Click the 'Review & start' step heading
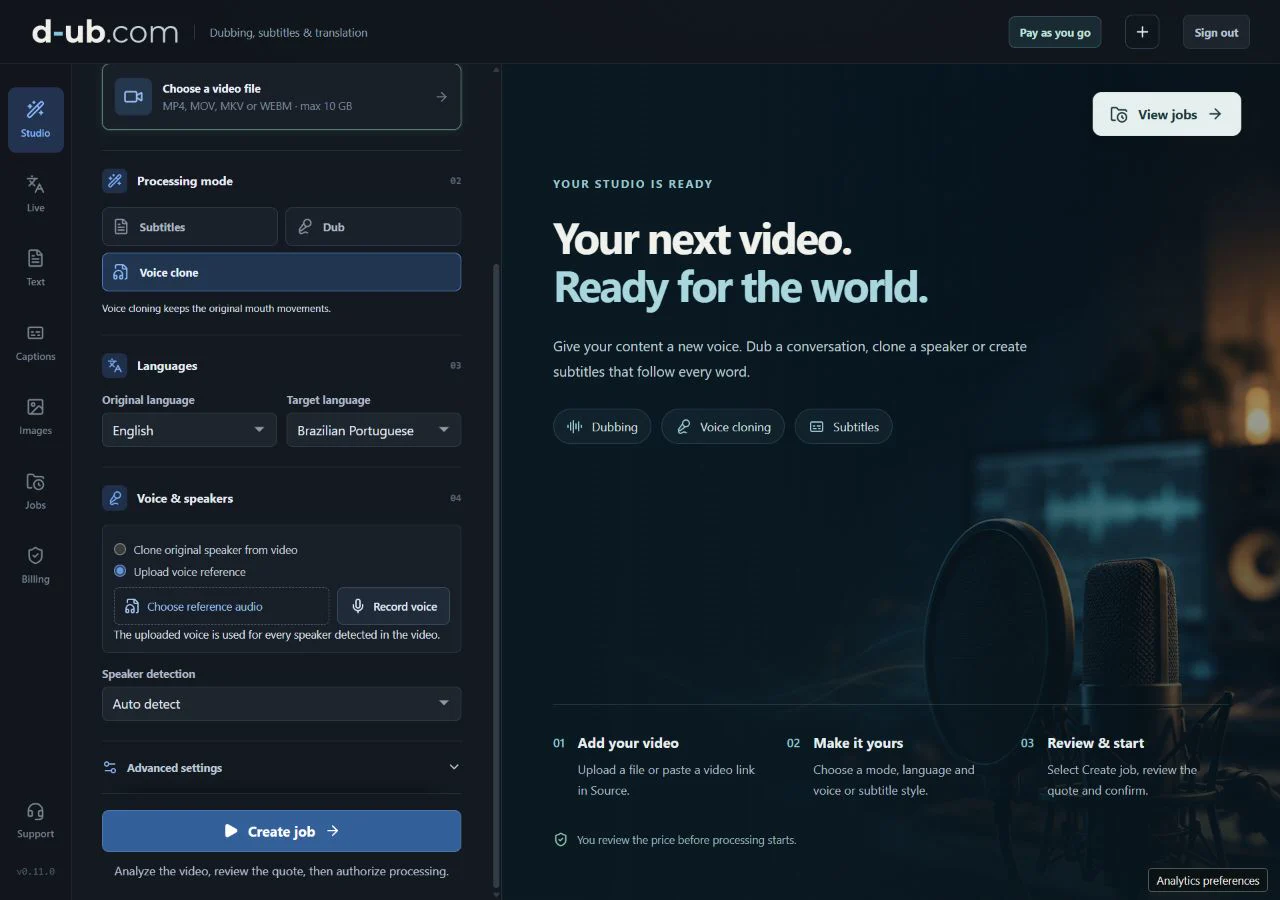Screen dimensions: 1280x900 coord(1096,743)
